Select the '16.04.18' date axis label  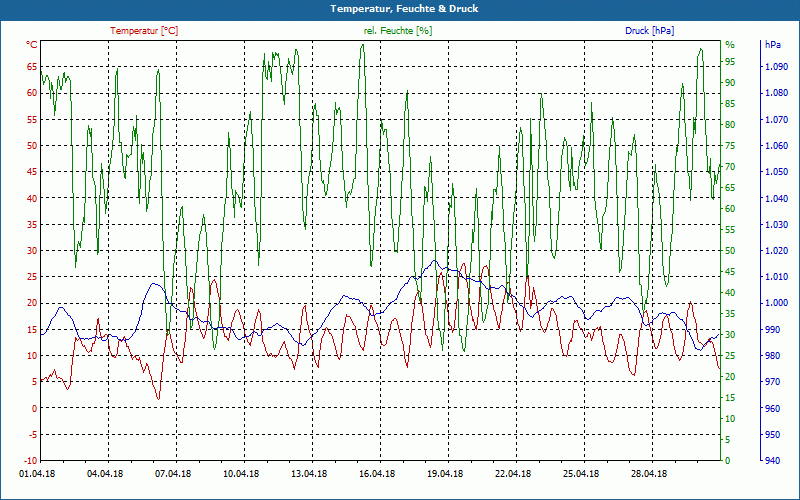(378, 473)
